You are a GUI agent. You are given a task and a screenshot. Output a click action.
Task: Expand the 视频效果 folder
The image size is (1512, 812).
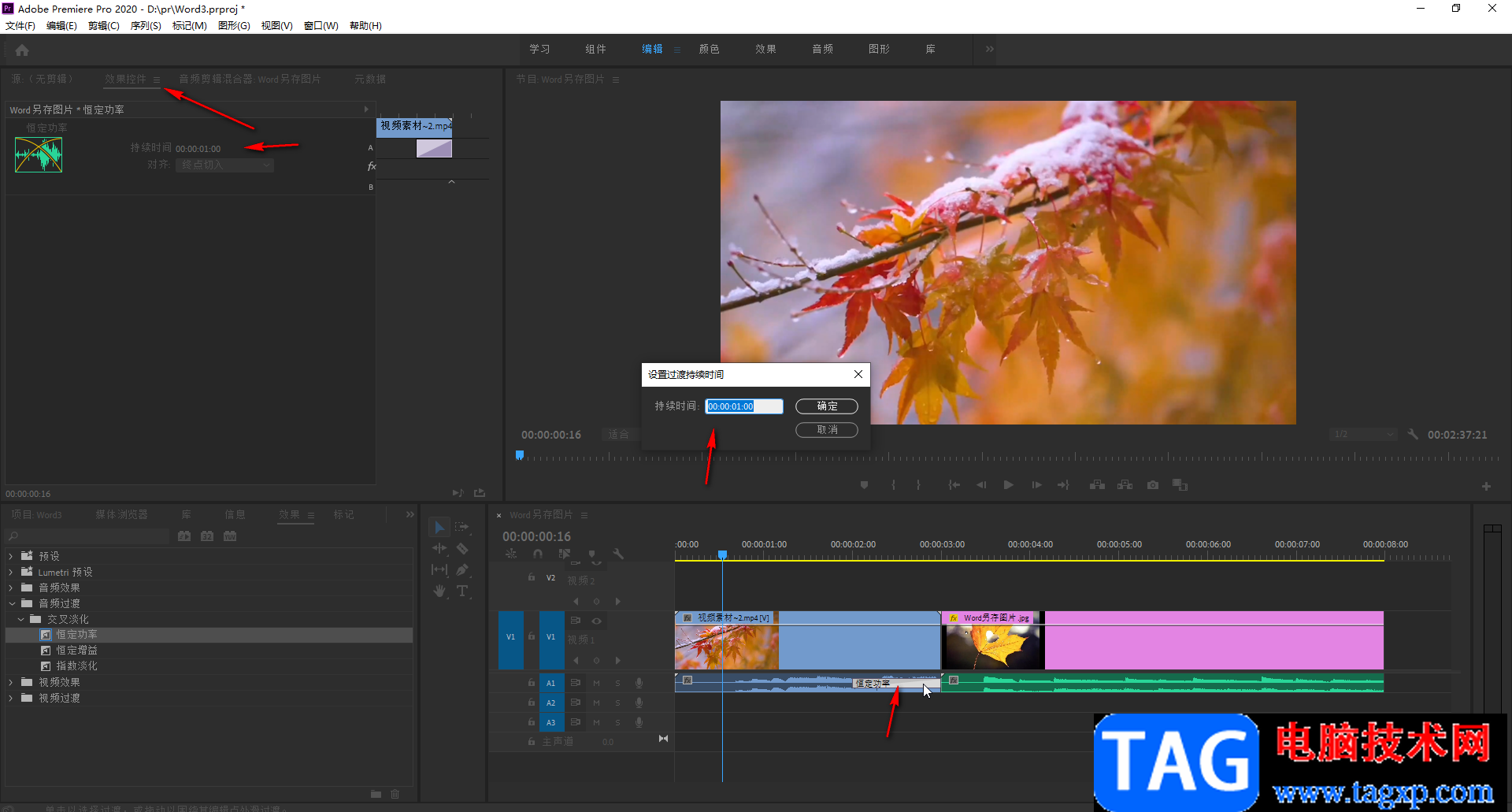coord(11,682)
